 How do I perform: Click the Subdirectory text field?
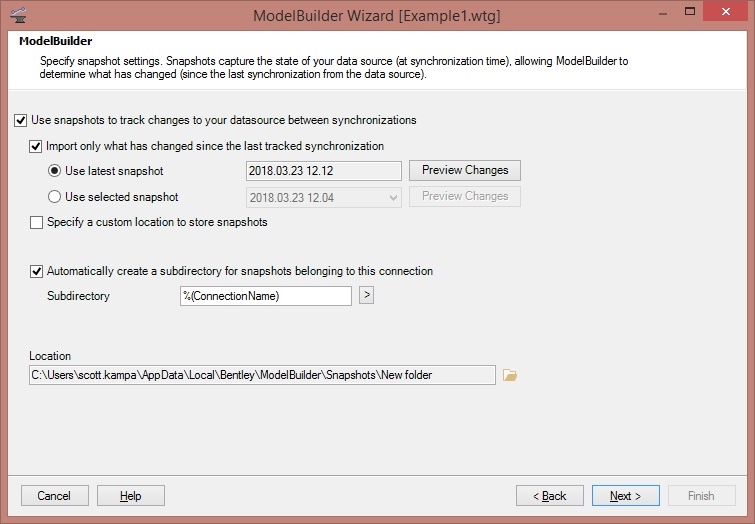coord(266,296)
